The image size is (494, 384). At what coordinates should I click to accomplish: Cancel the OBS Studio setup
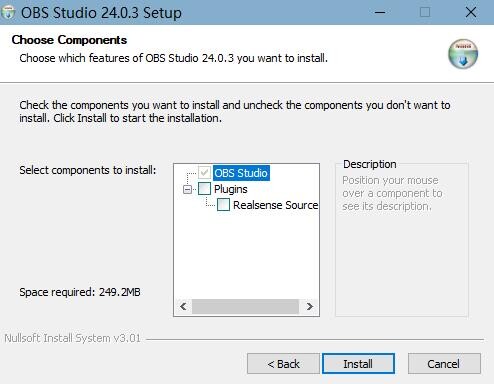coord(444,364)
